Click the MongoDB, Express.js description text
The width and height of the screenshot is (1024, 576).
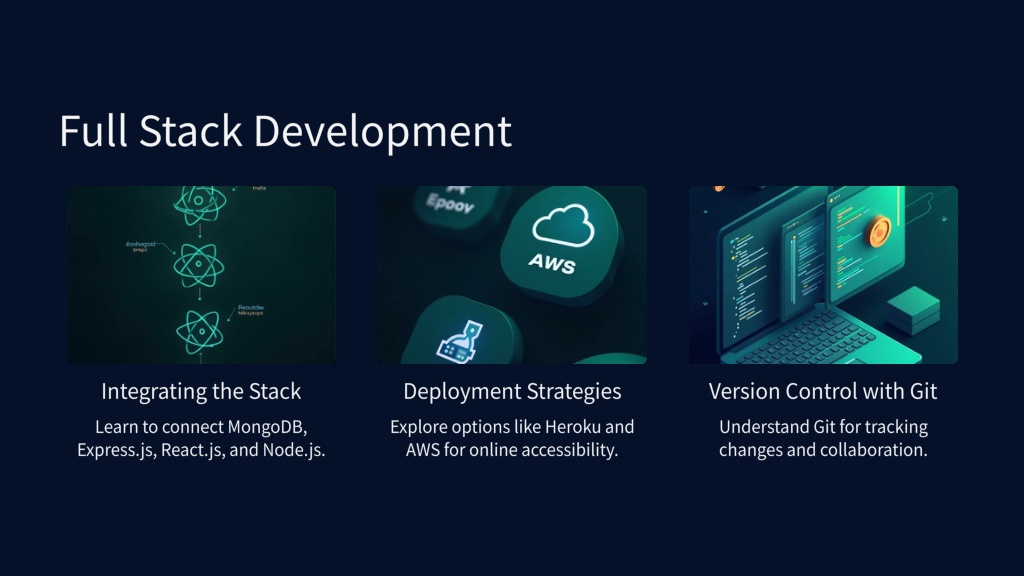(201, 438)
